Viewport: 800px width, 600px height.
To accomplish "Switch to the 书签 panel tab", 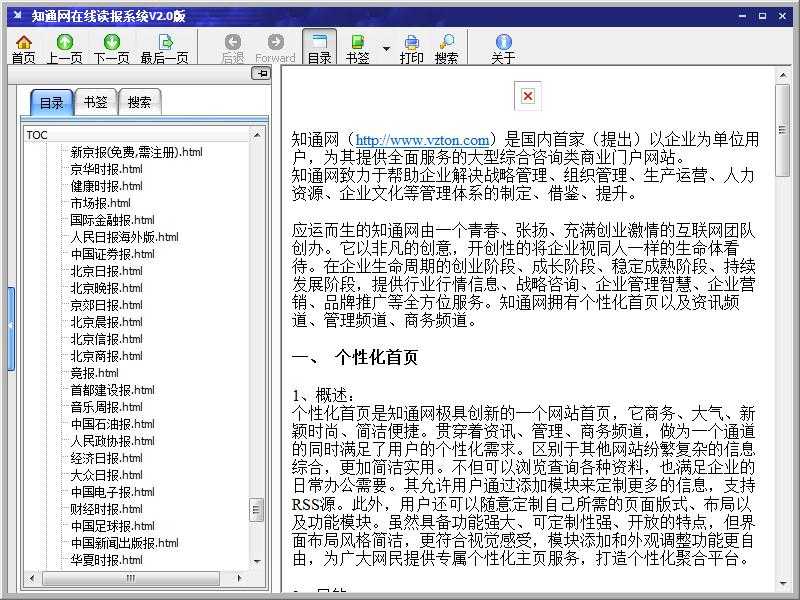I will (x=94, y=100).
